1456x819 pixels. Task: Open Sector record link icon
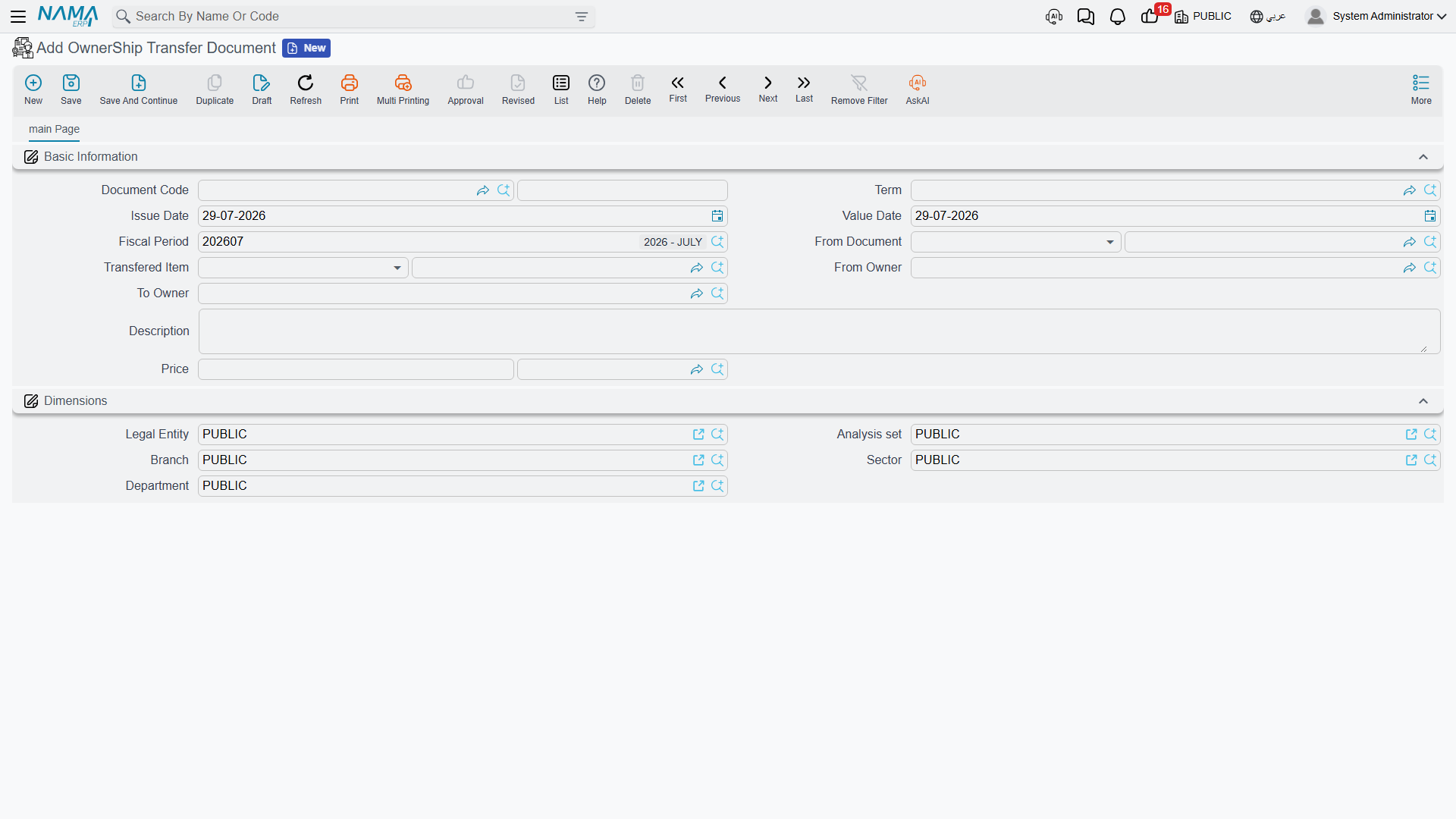(x=1411, y=460)
